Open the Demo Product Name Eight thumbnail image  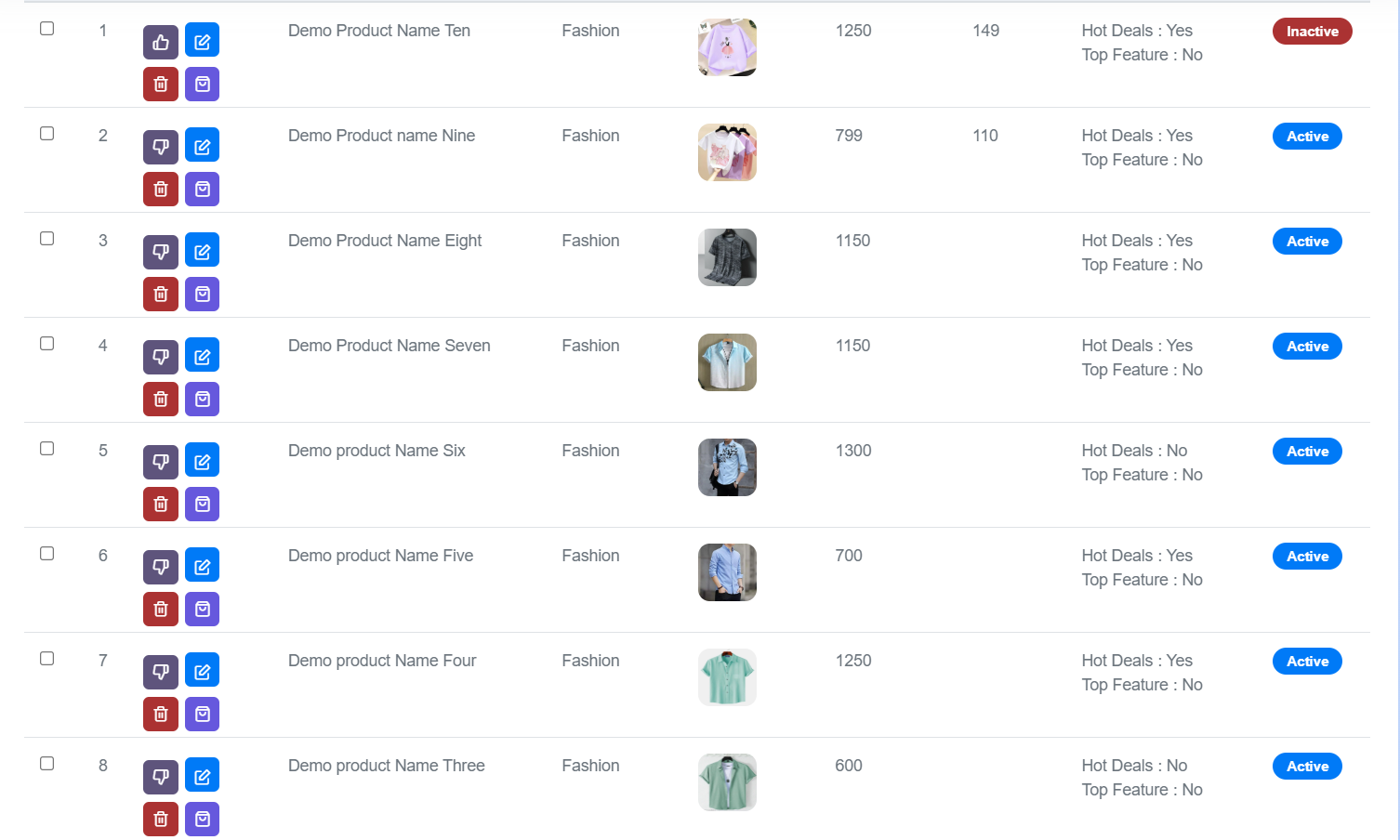point(727,257)
